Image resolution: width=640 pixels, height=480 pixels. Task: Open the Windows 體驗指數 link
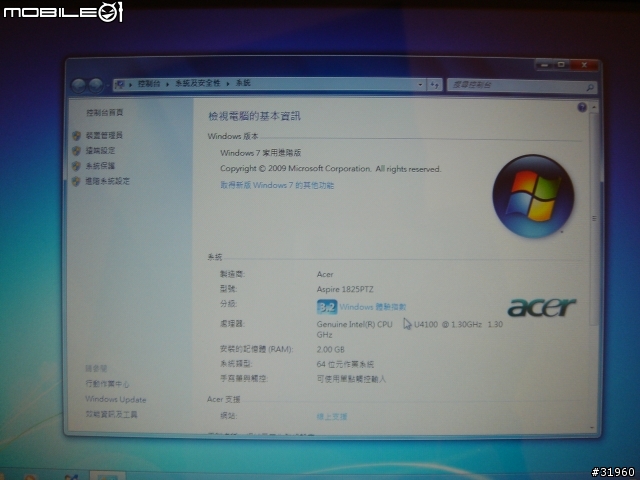(x=373, y=307)
